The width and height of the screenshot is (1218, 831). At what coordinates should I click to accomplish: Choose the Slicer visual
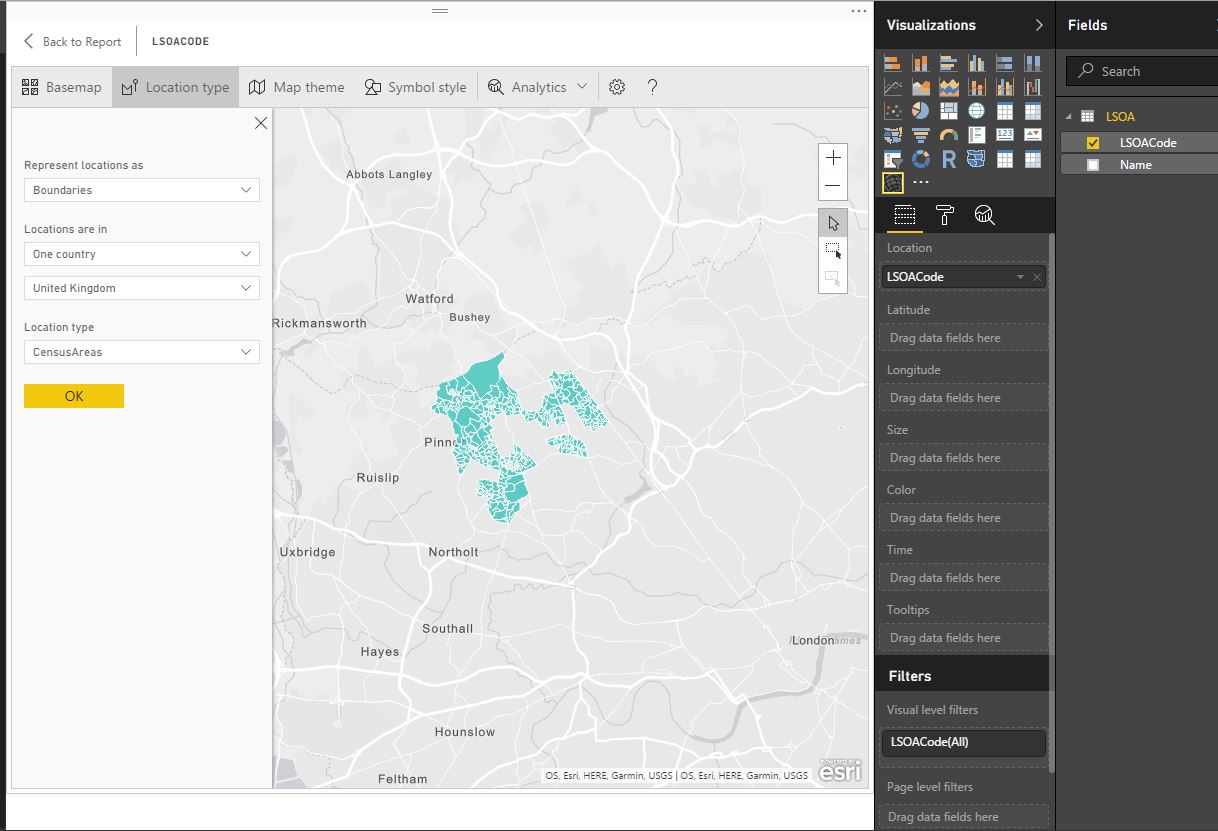click(x=893, y=159)
